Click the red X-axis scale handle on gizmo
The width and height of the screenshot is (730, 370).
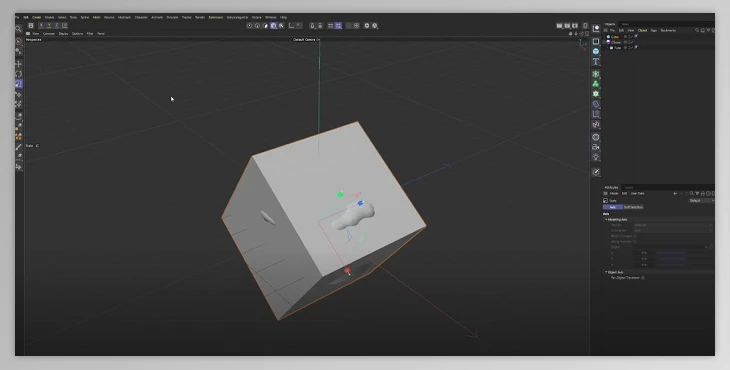tap(347, 270)
